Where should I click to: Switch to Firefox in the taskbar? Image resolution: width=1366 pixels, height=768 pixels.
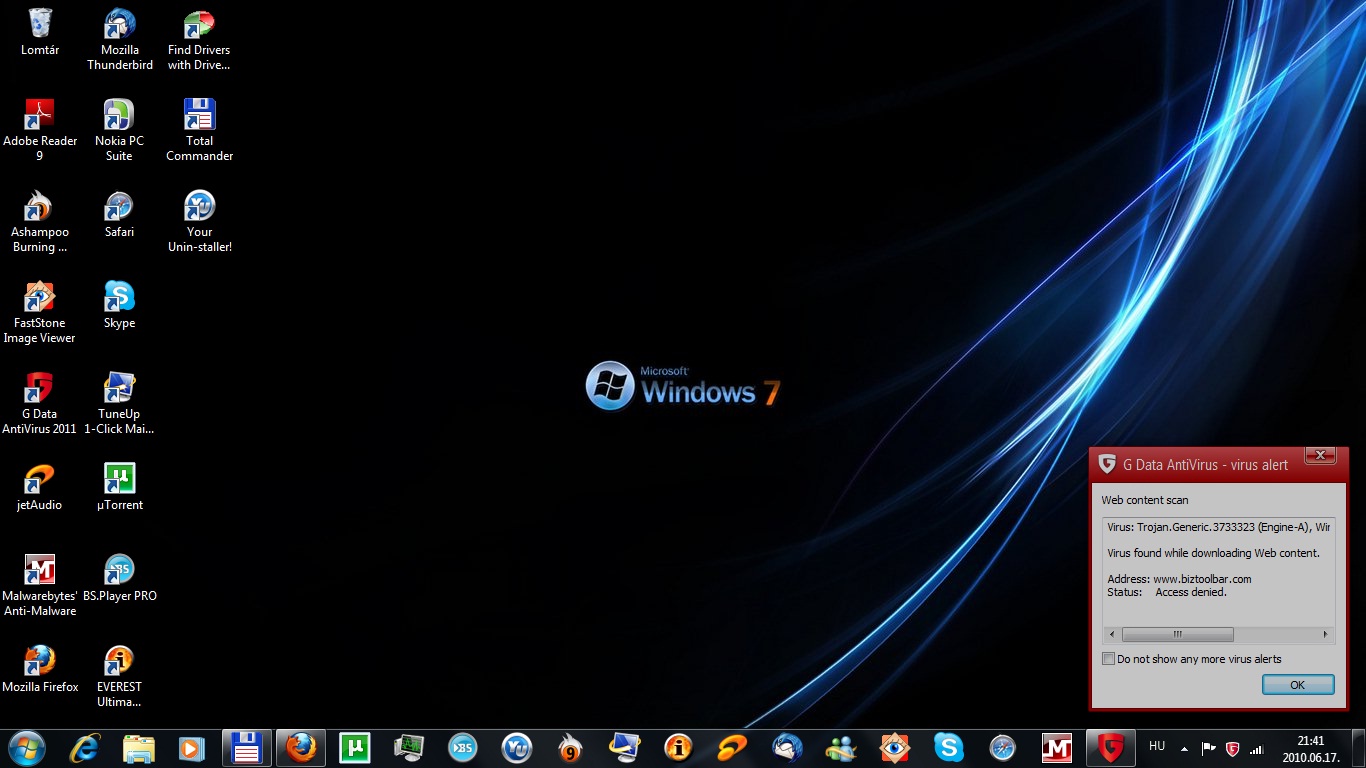pos(300,748)
